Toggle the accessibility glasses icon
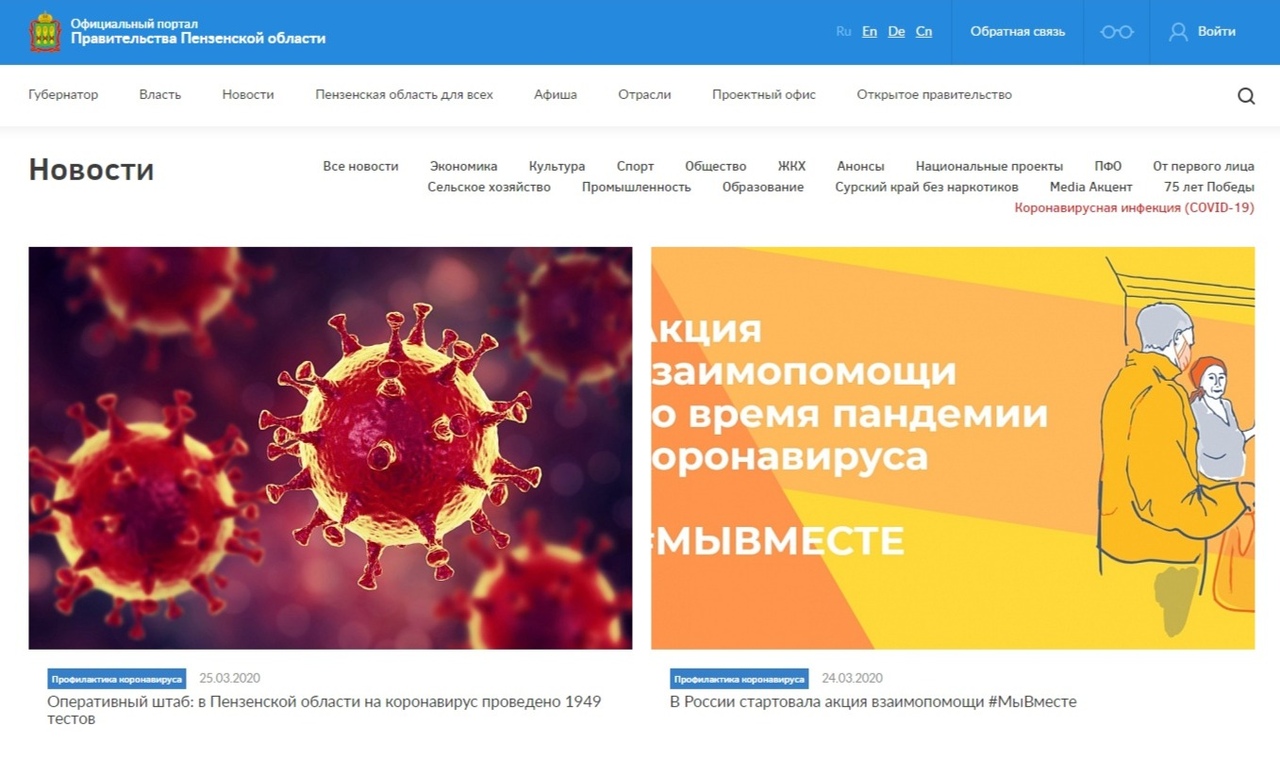The height and width of the screenshot is (759, 1280). [x=1116, y=32]
